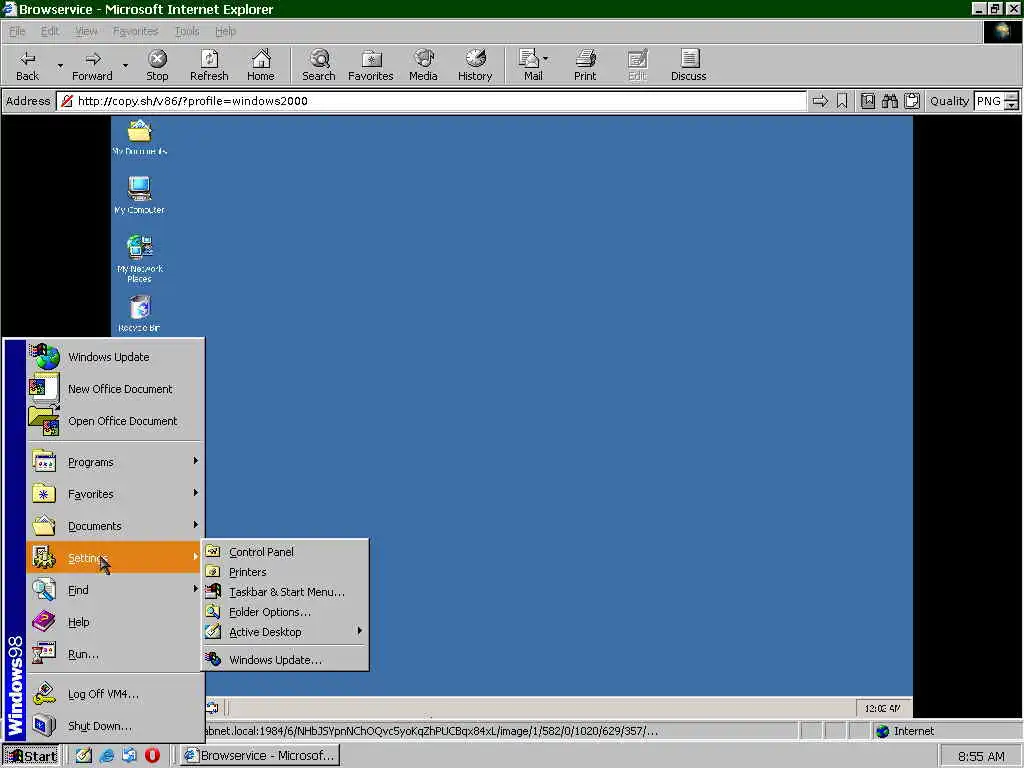Select My Computer desktop icon

[139, 195]
